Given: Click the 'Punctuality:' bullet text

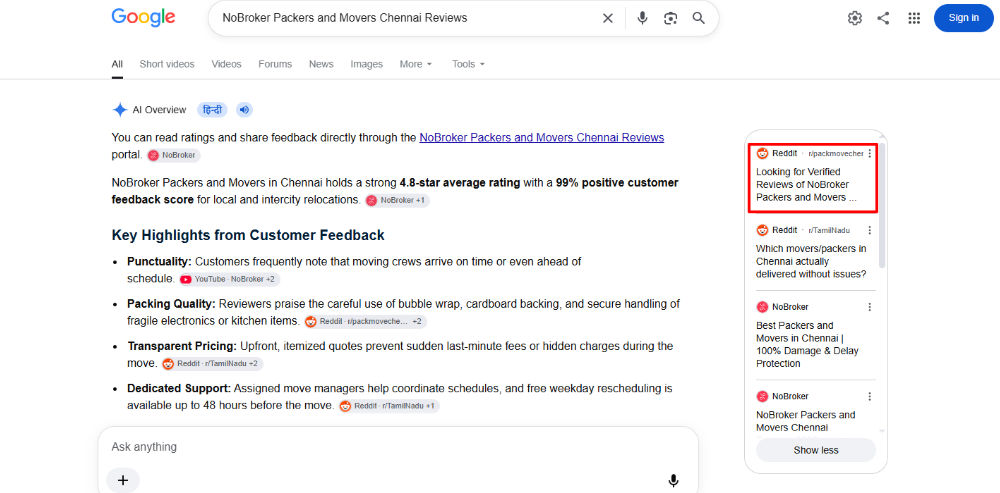Looking at the screenshot, I should click(159, 261).
